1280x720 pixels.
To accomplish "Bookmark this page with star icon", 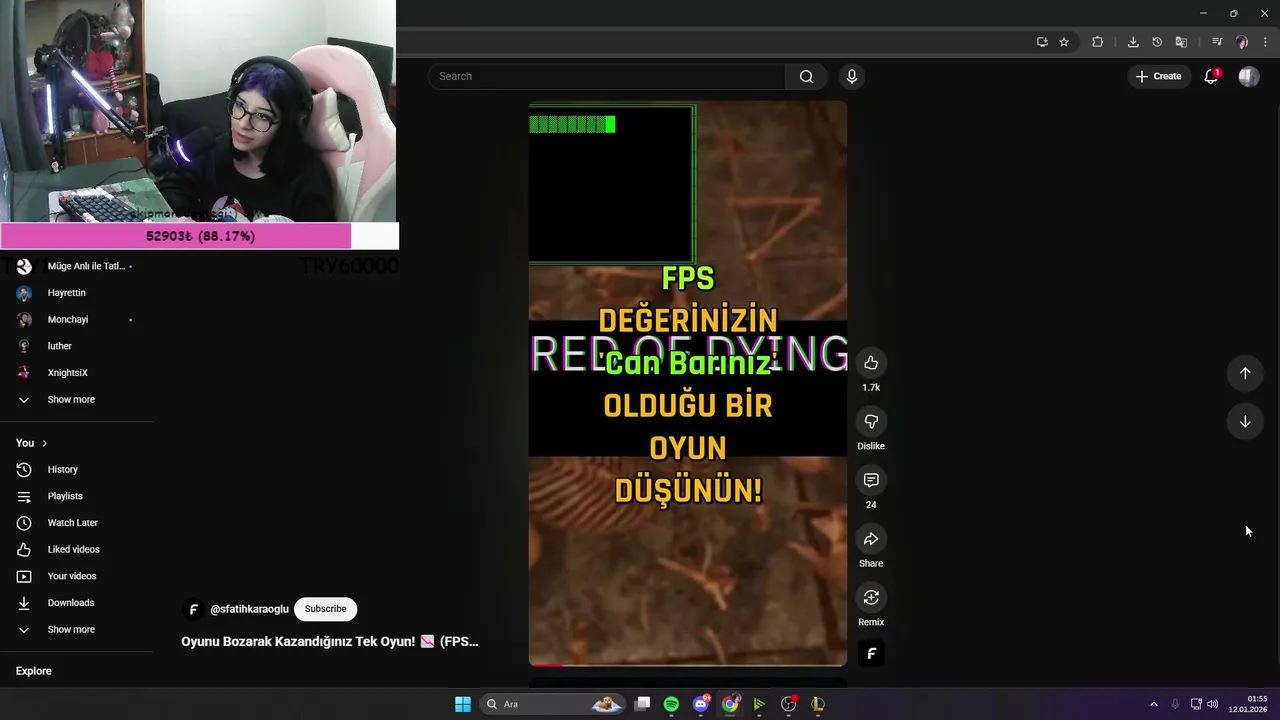I will (x=1064, y=42).
